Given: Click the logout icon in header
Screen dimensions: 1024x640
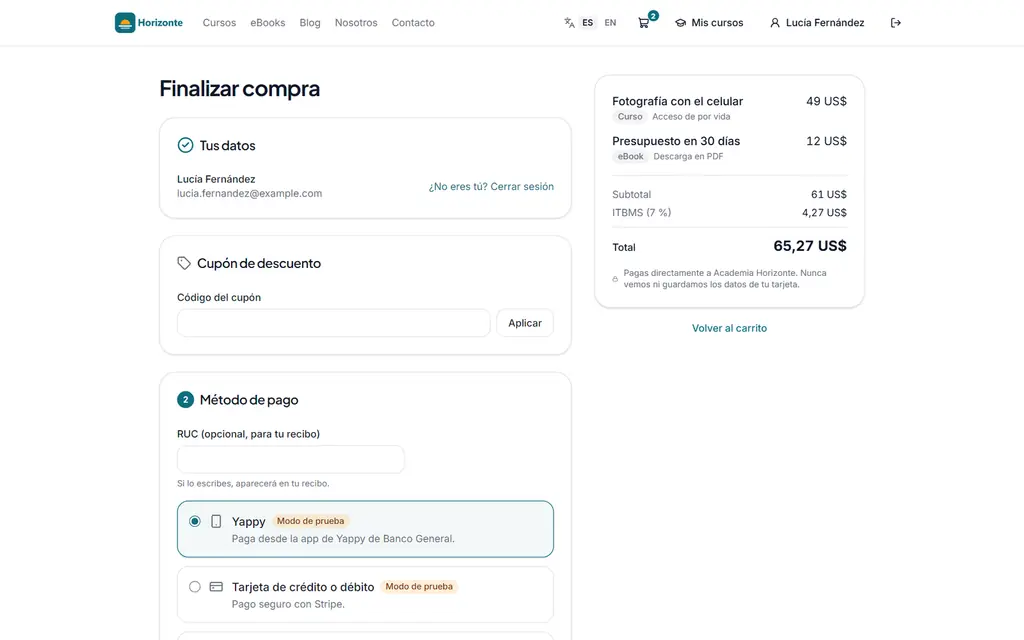Looking at the screenshot, I should pos(895,23).
